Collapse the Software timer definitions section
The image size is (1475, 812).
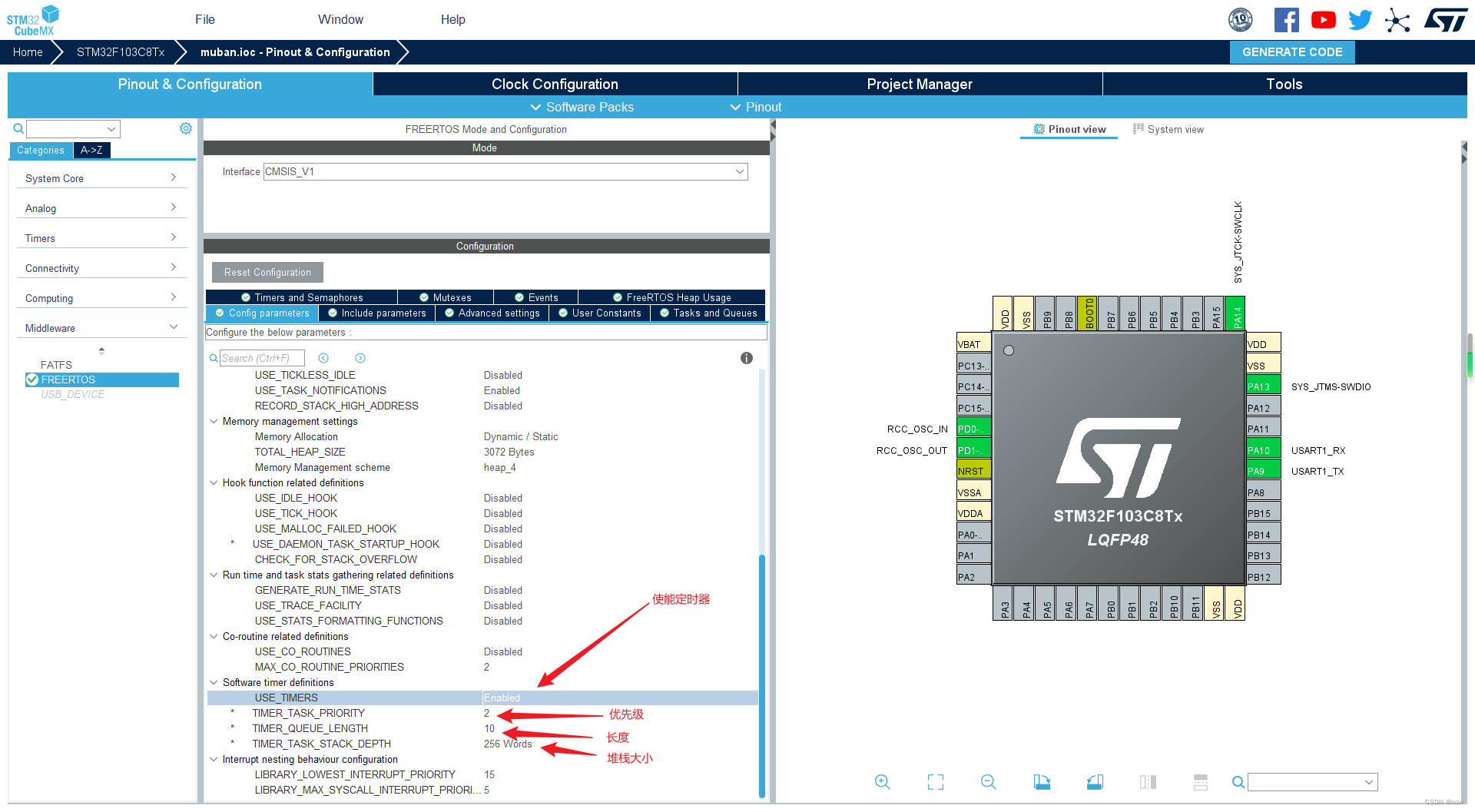(x=214, y=682)
